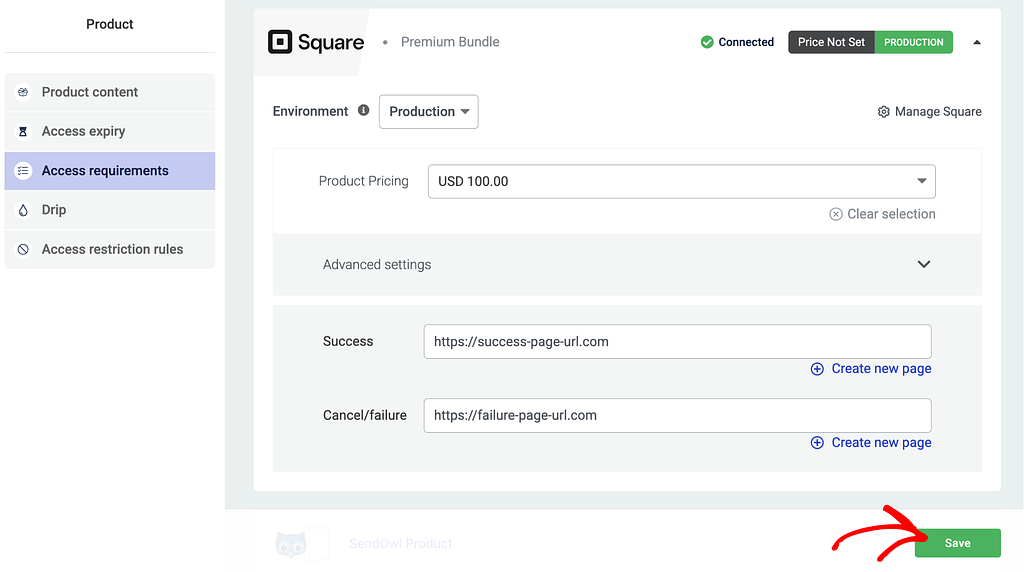Screen dimensions: 1024x572
Task: Collapse the Square panel using top arrow
Action: (x=977, y=42)
